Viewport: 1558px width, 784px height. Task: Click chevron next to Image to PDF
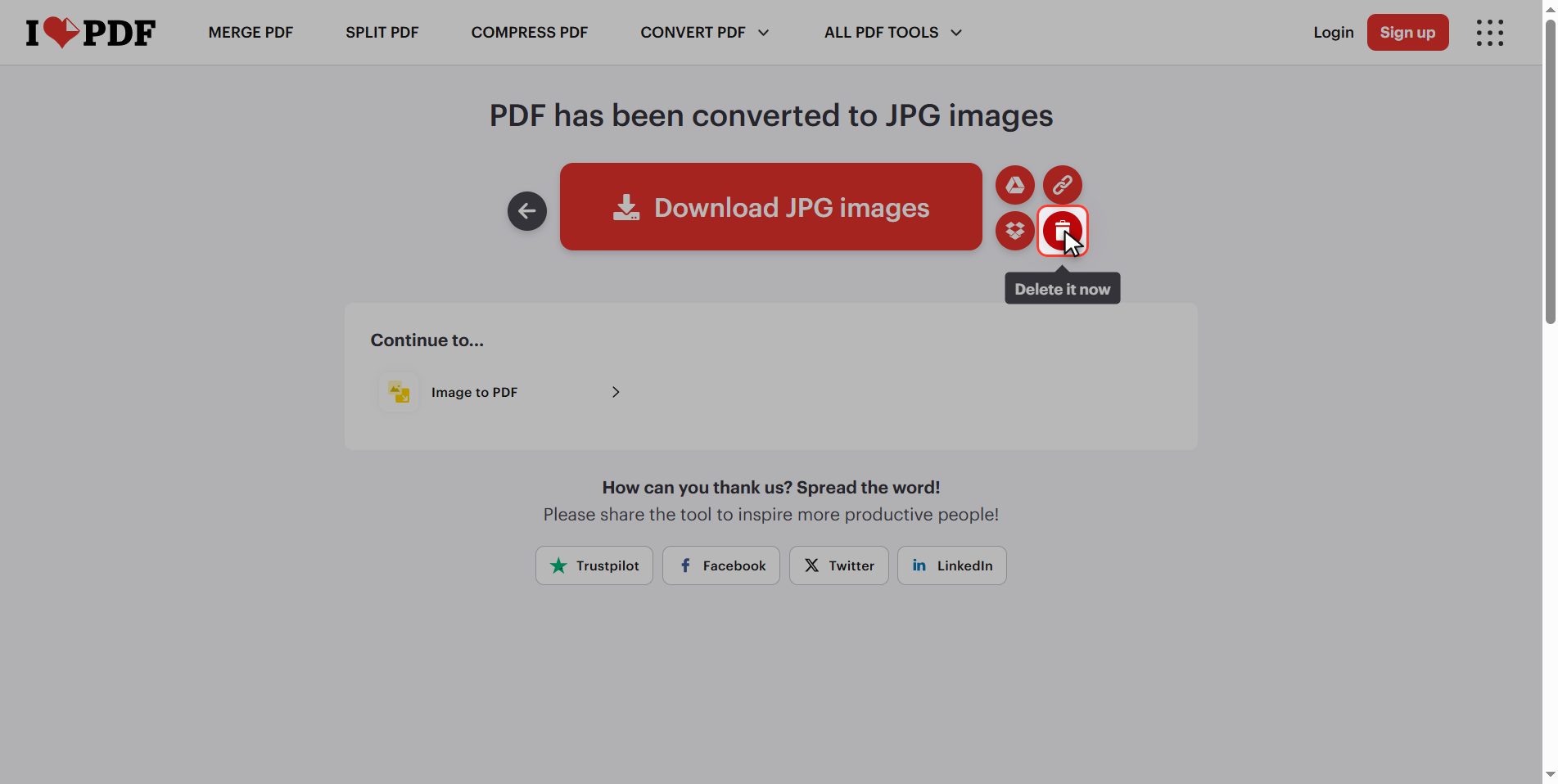pyautogui.click(x=616, y=392)
